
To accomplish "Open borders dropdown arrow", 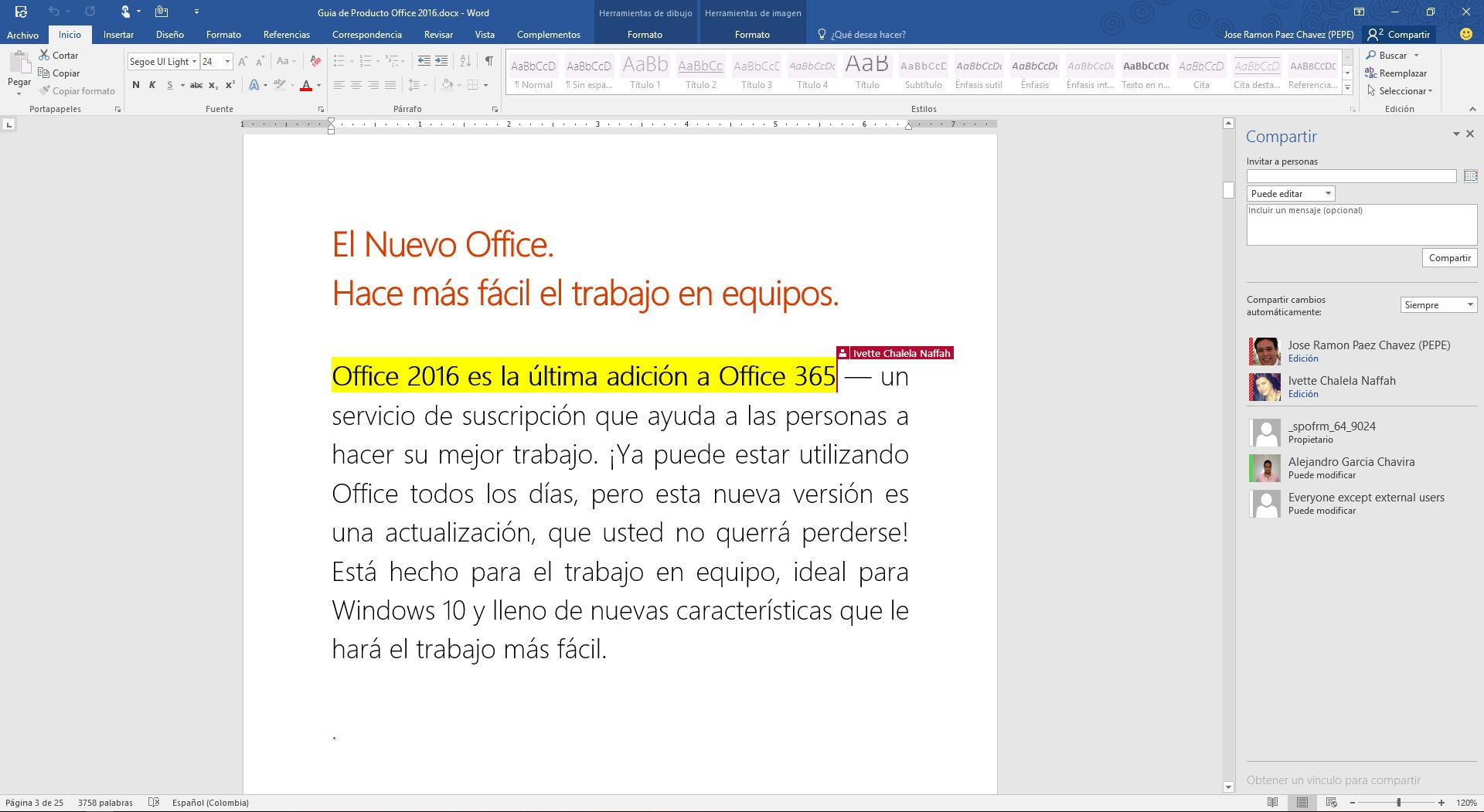I will [485, 85].
